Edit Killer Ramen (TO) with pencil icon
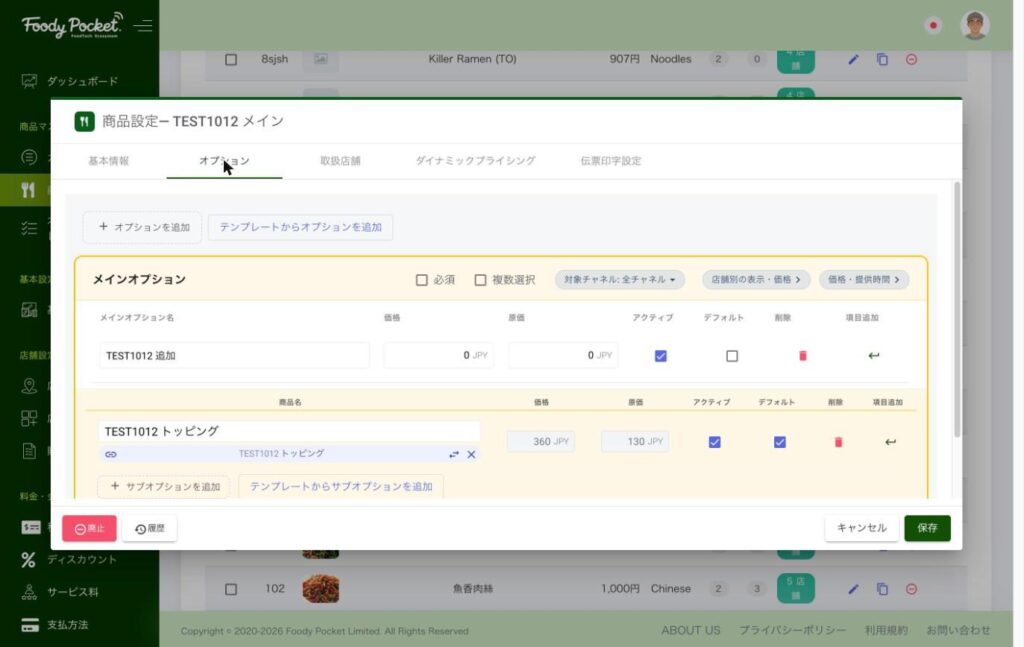Image resolution: width=1024 pixels, height=647 pixels. click(x=853, y=59)
